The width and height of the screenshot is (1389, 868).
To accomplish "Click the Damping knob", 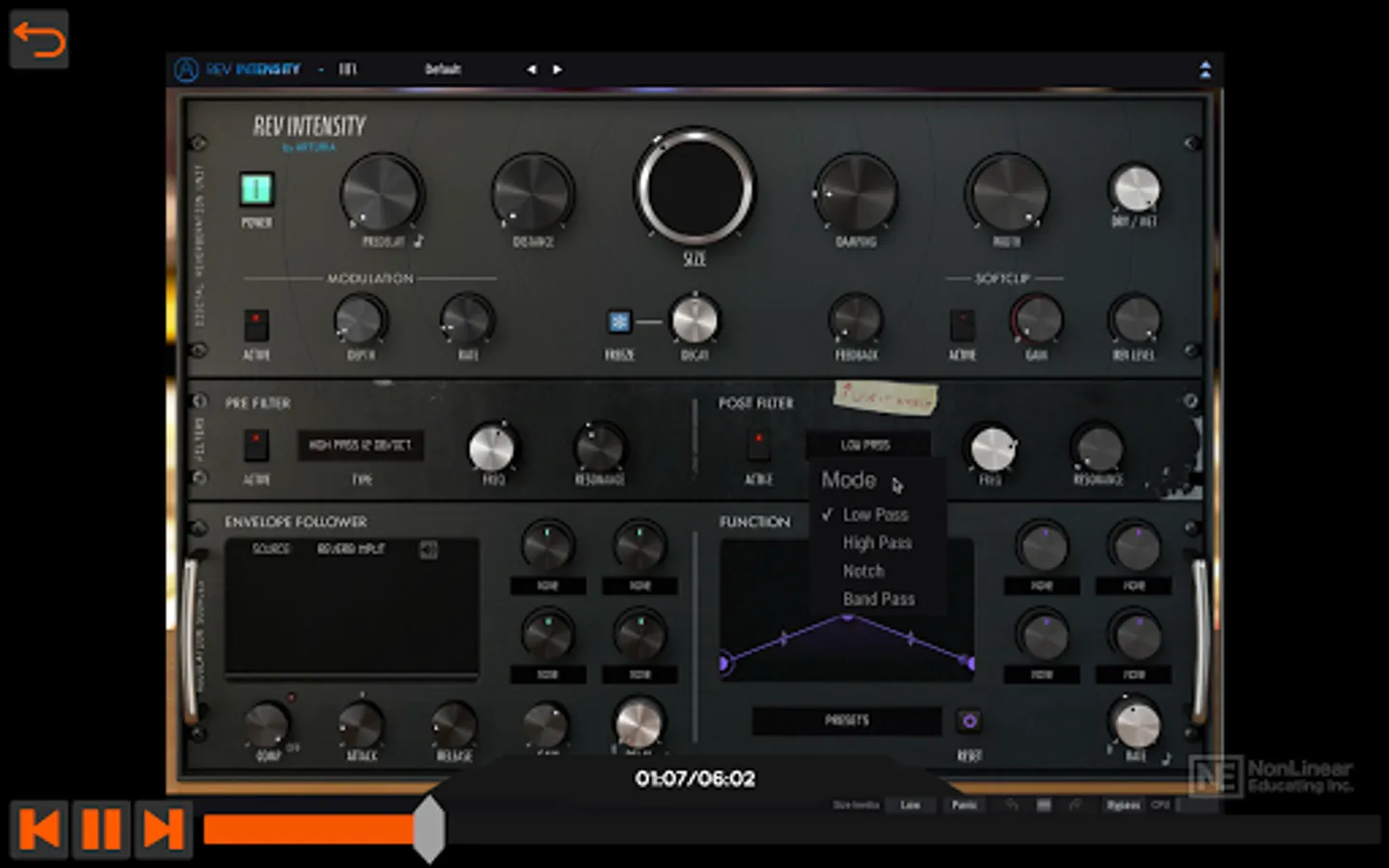I will 856,193.
